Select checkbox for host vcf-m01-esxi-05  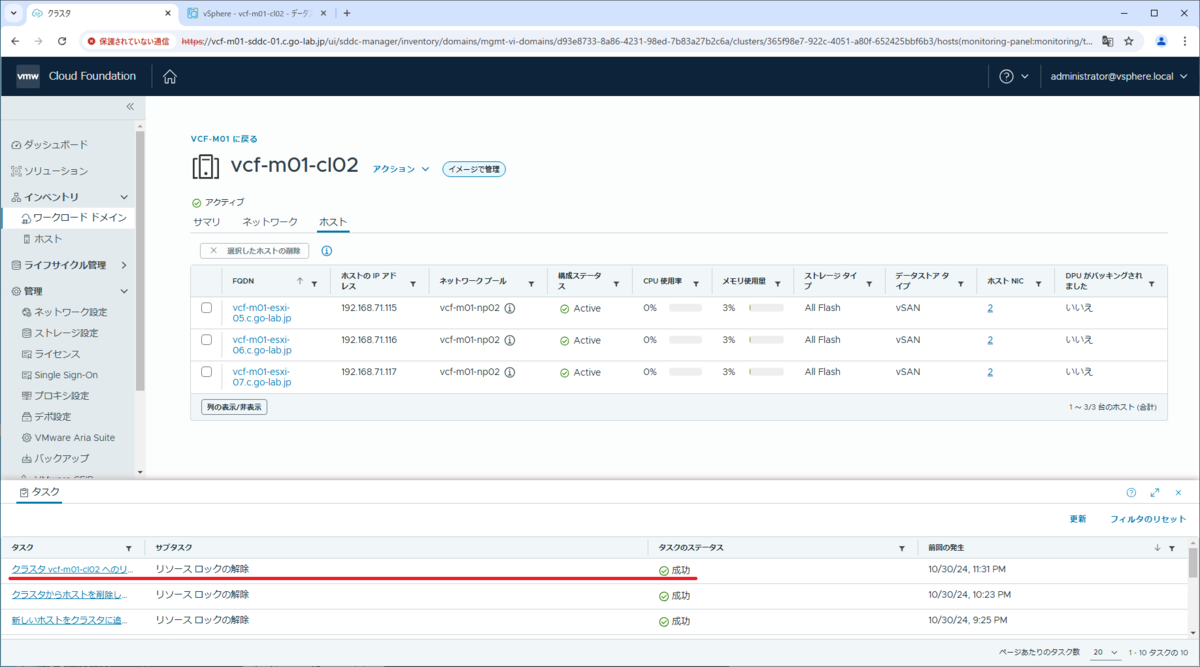[x=207, y=308]
